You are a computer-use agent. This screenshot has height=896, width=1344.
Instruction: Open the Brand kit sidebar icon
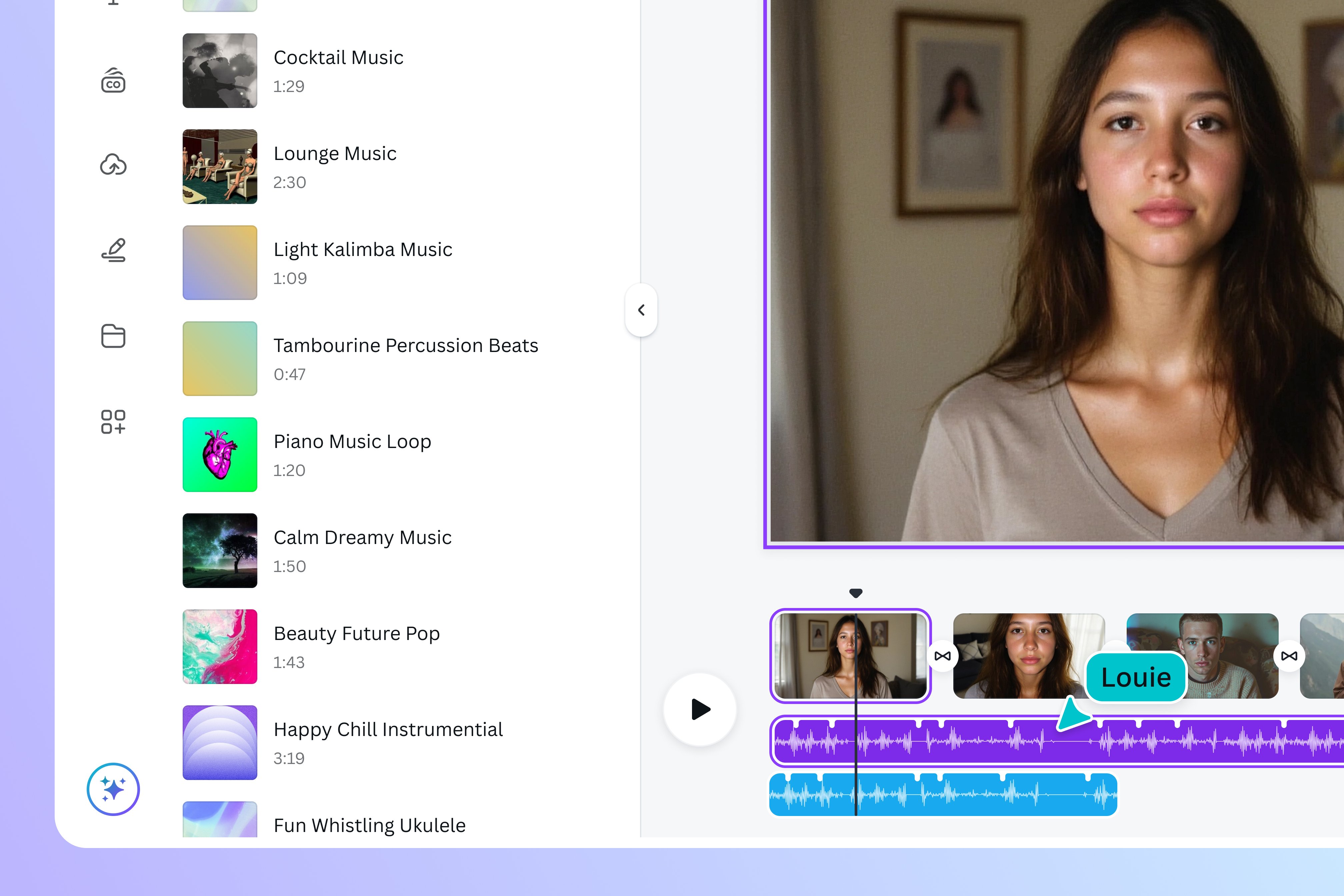click(x=113, y=81)
